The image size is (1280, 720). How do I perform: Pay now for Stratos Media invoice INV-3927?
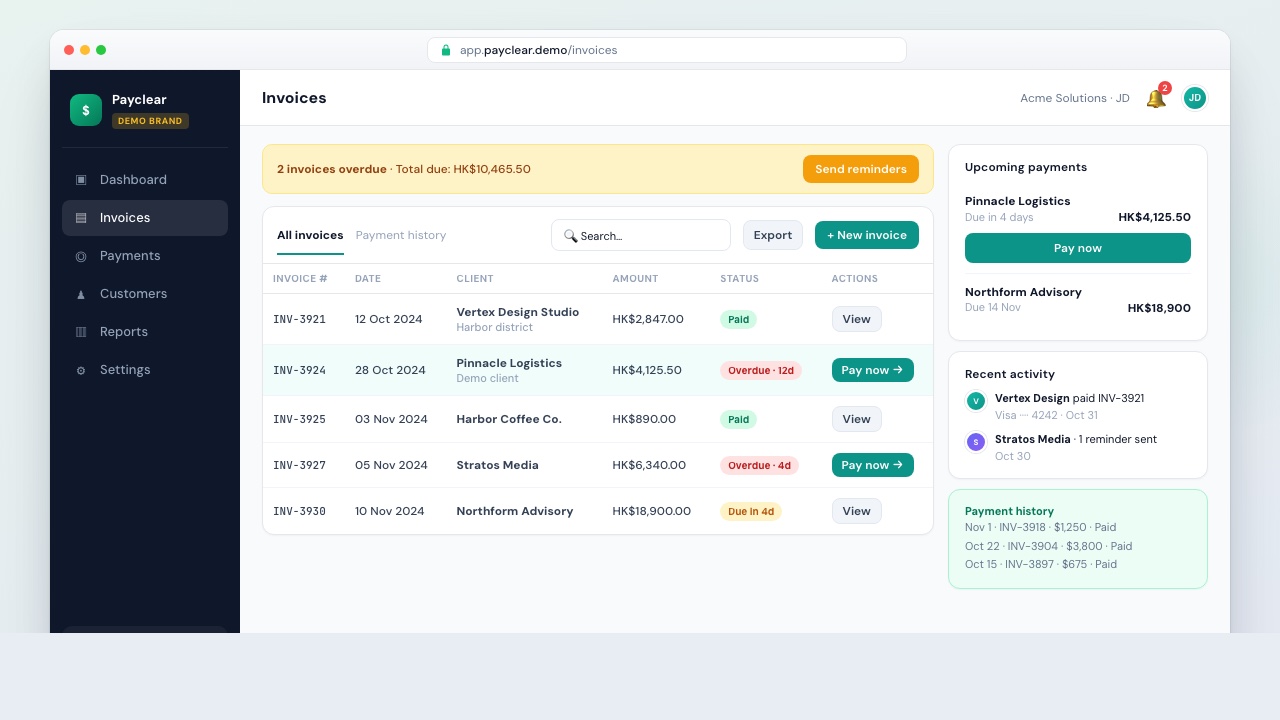click(873, 465)
